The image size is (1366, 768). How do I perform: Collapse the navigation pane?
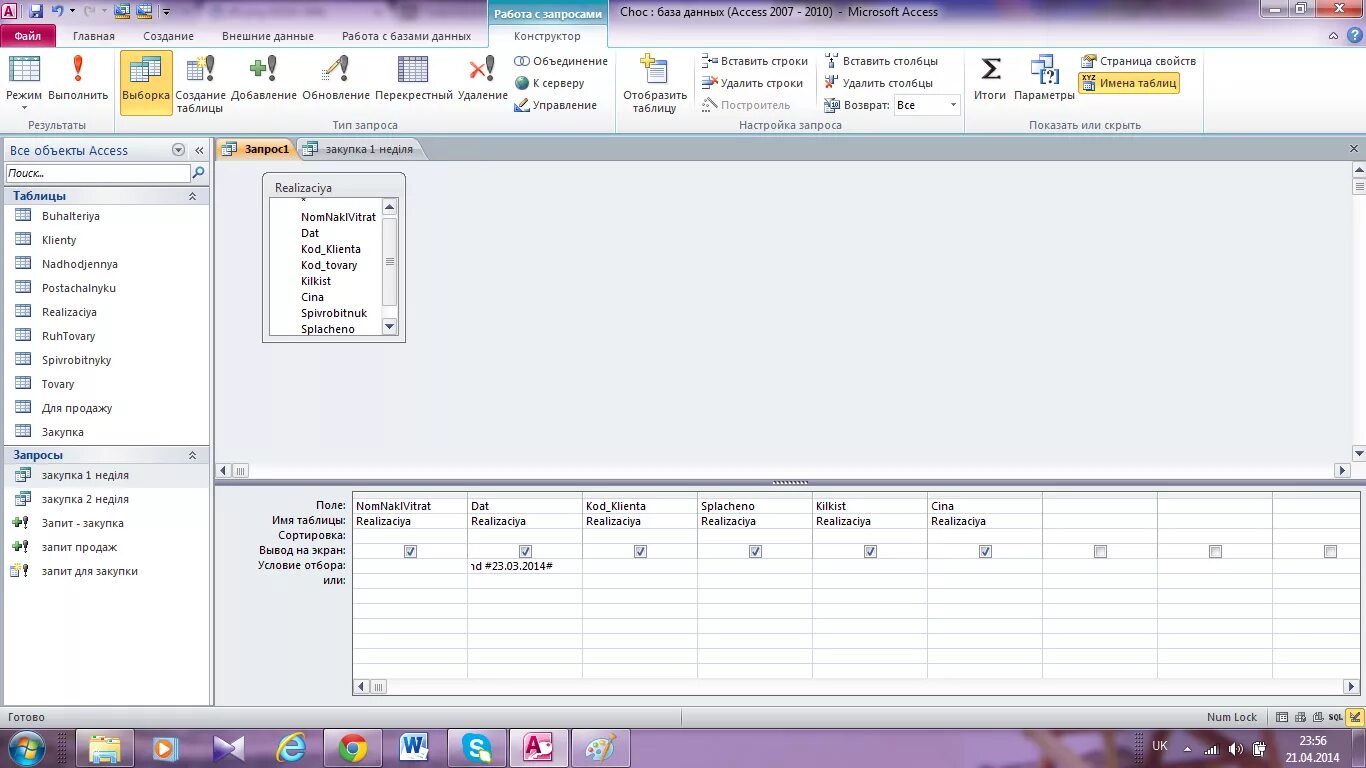199,150
